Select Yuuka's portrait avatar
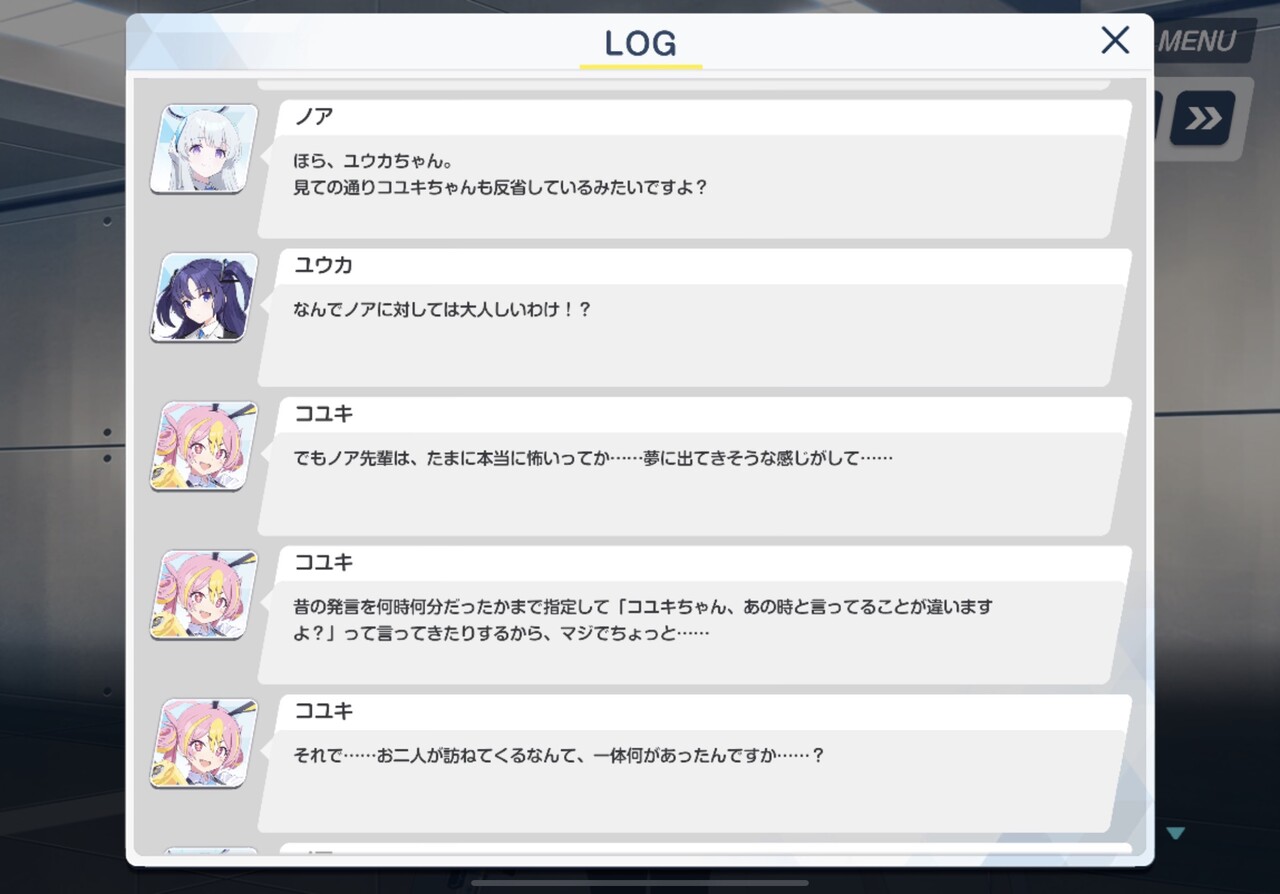1280x894 pixels. (x=204, y=297)
